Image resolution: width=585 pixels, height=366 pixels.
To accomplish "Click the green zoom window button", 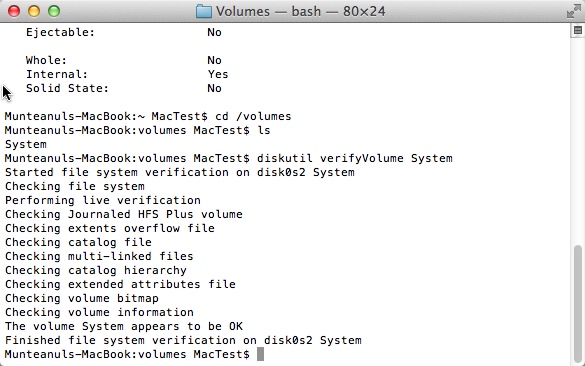I will point(54,11).
